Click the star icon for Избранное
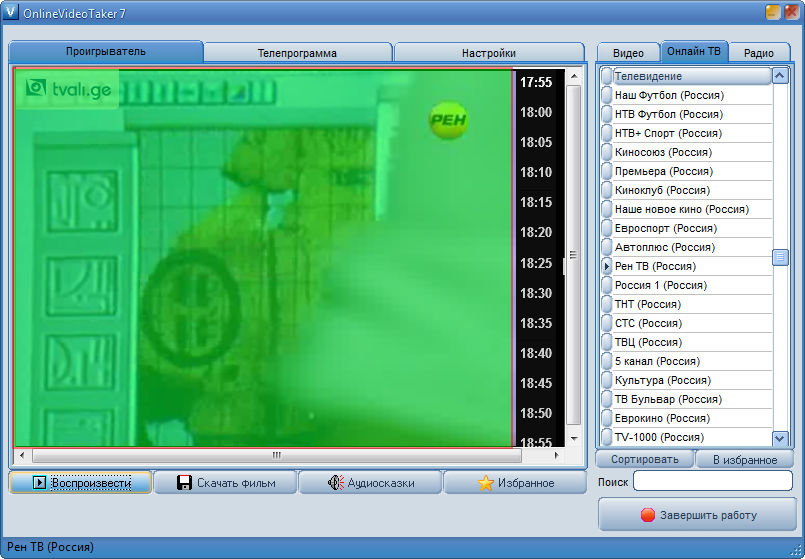 click(x=486, y=483)
